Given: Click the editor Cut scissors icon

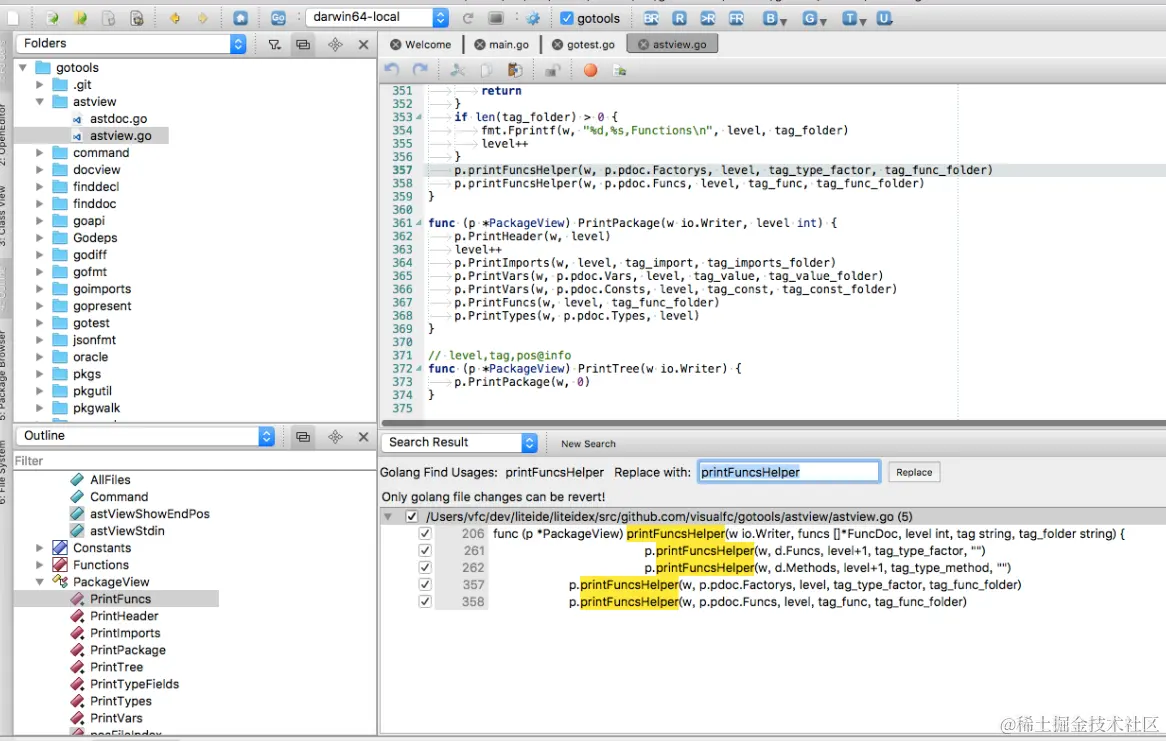Looking at the screenshot, I should tap(458, 70).
